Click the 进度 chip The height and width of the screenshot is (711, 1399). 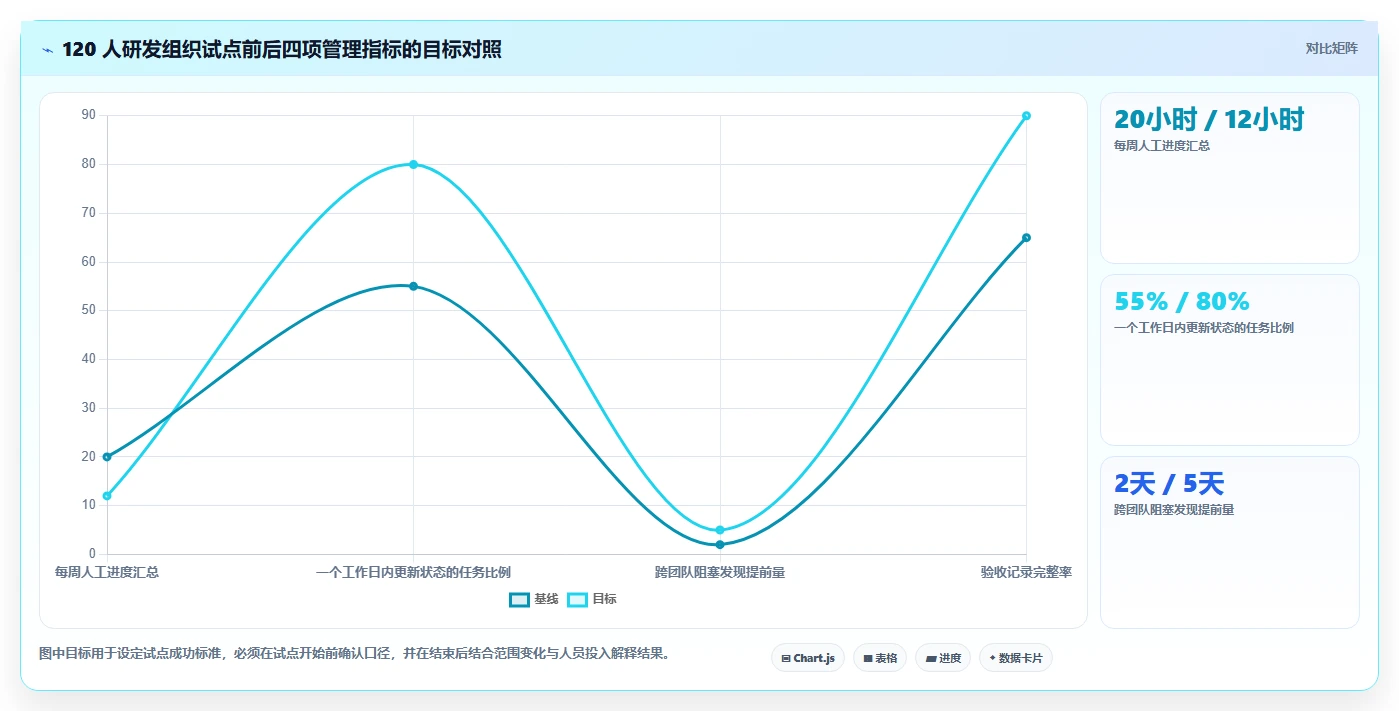[x=943, y=658]
